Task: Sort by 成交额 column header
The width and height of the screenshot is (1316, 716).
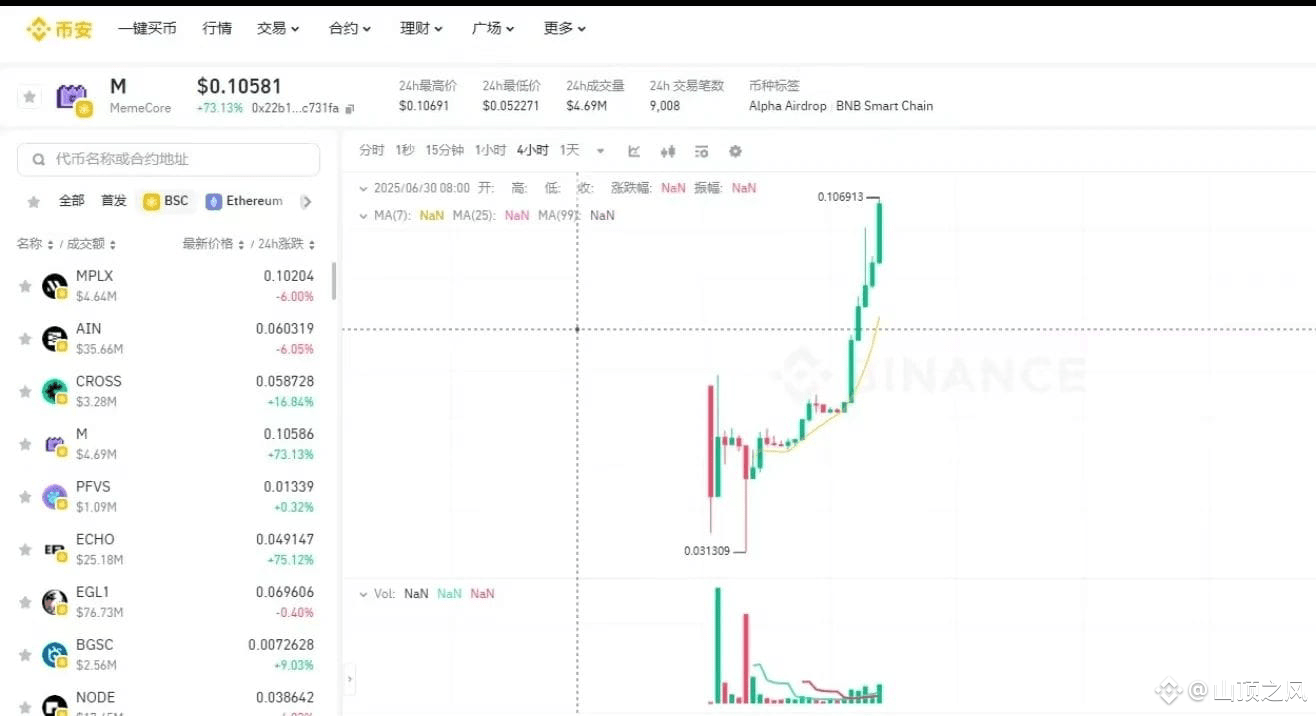Action: click(x=91, y=244)
